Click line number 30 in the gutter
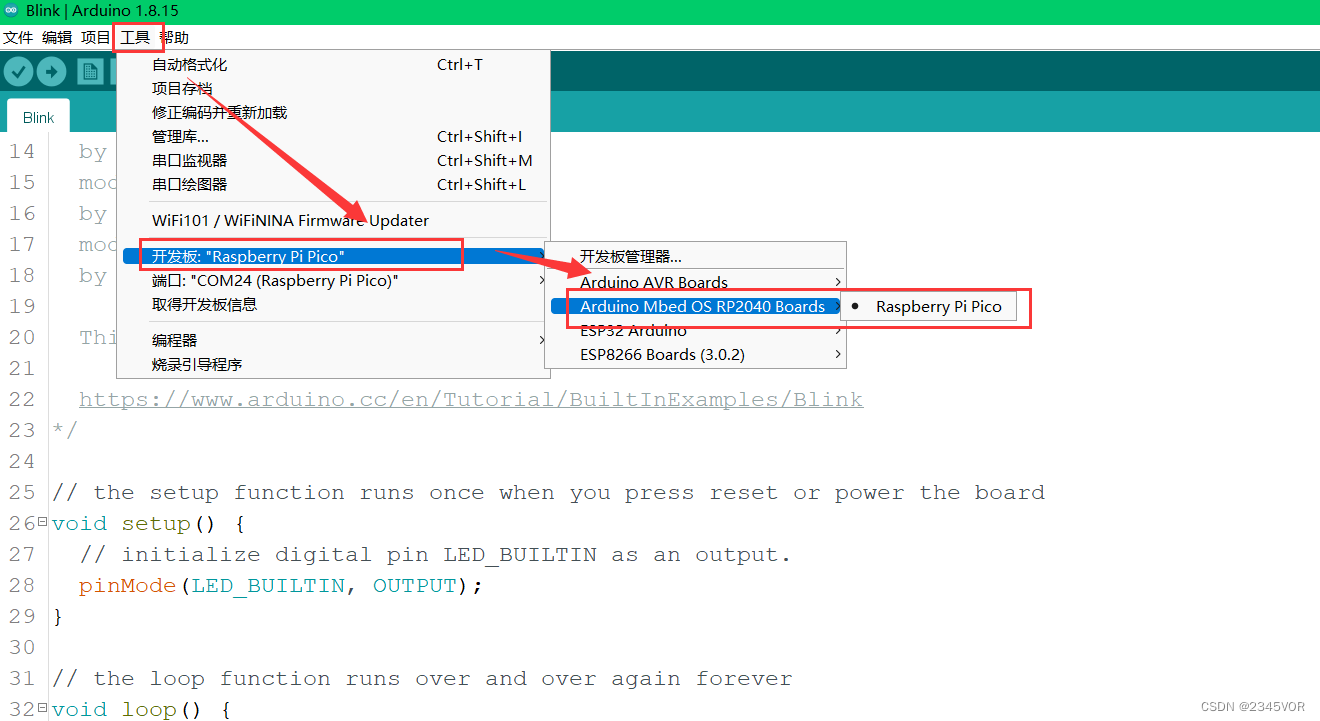The height and width of the screenshot is (721, 1320). coord(21,648)
